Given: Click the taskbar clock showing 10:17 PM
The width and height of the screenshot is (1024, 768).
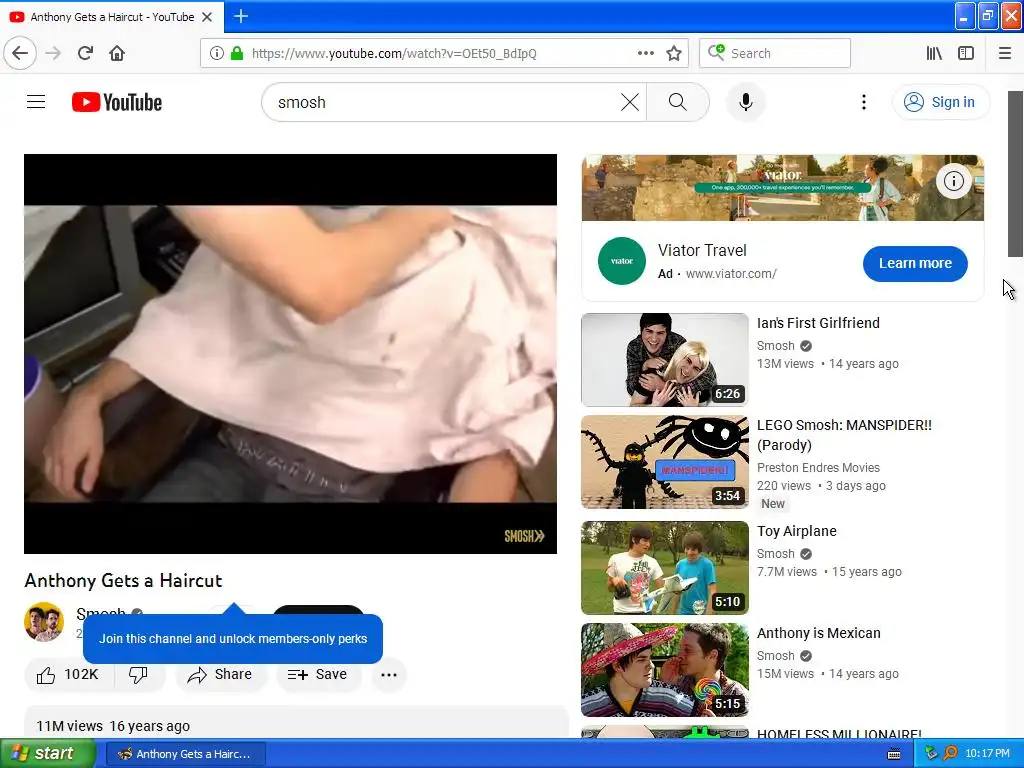Looking at the screenshot, I should 987,754.
